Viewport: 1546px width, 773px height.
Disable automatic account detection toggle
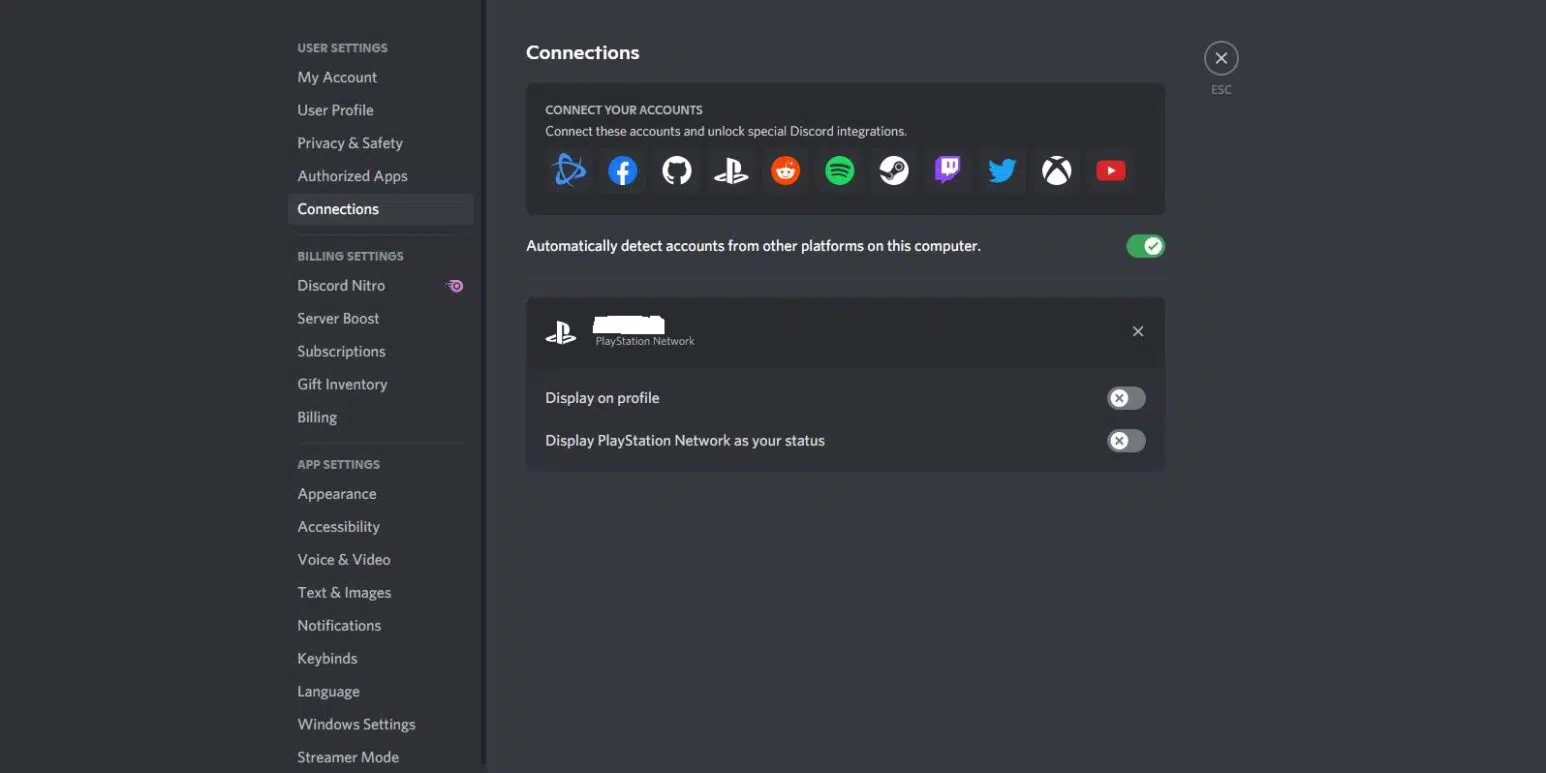click(x=1145, y=246)
